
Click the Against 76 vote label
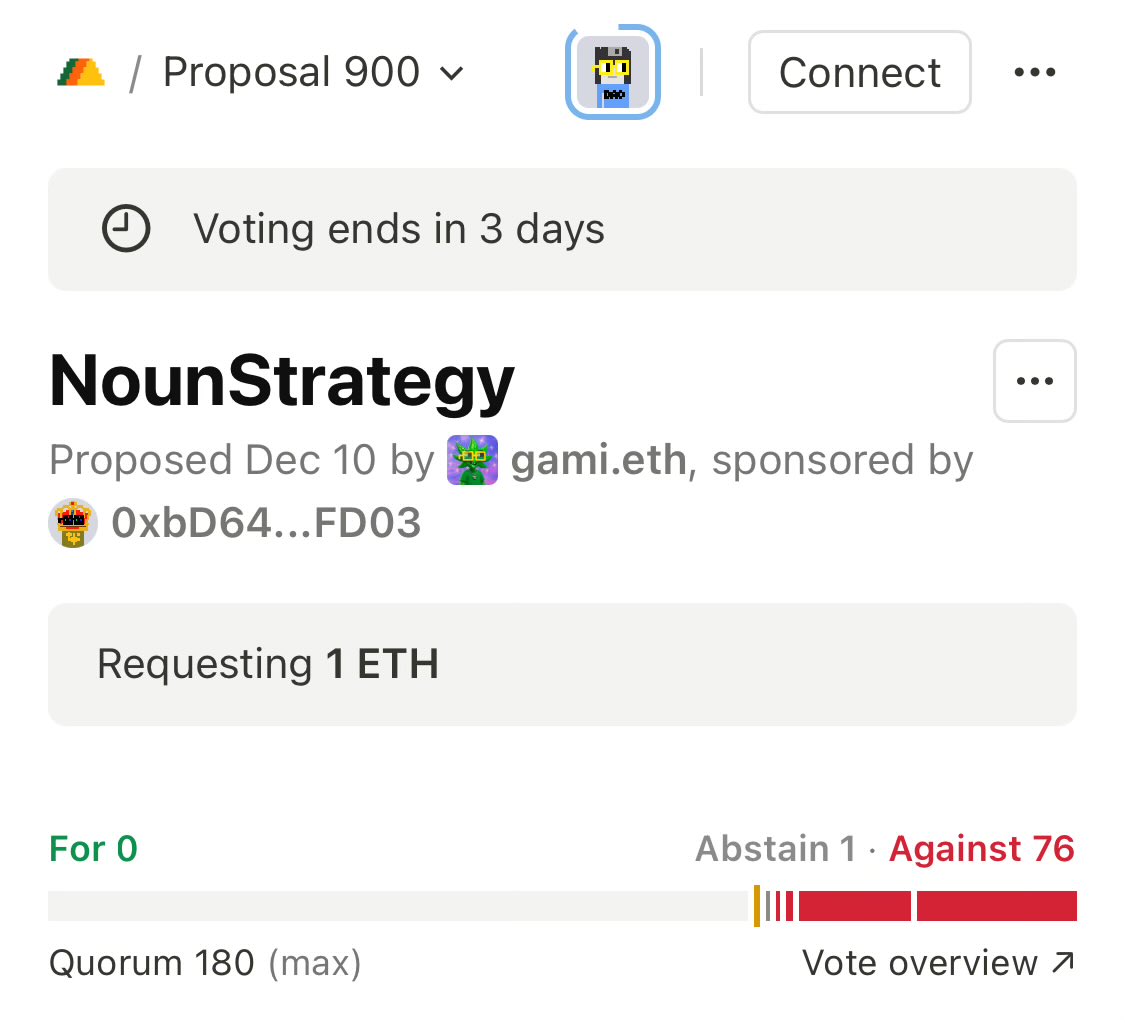click(x=981, y=849)
